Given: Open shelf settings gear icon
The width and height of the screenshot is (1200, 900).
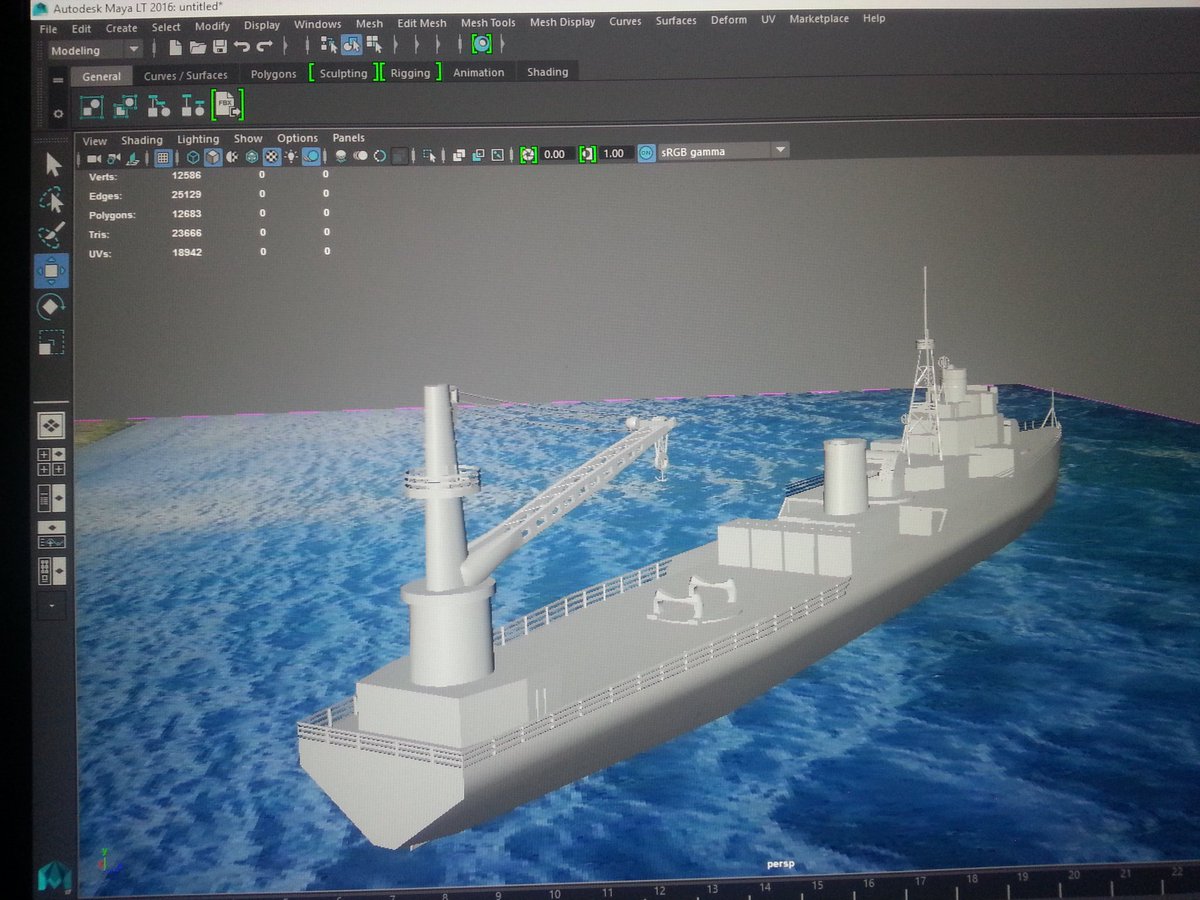Looking at the screenshot, I should click(58, 114).
